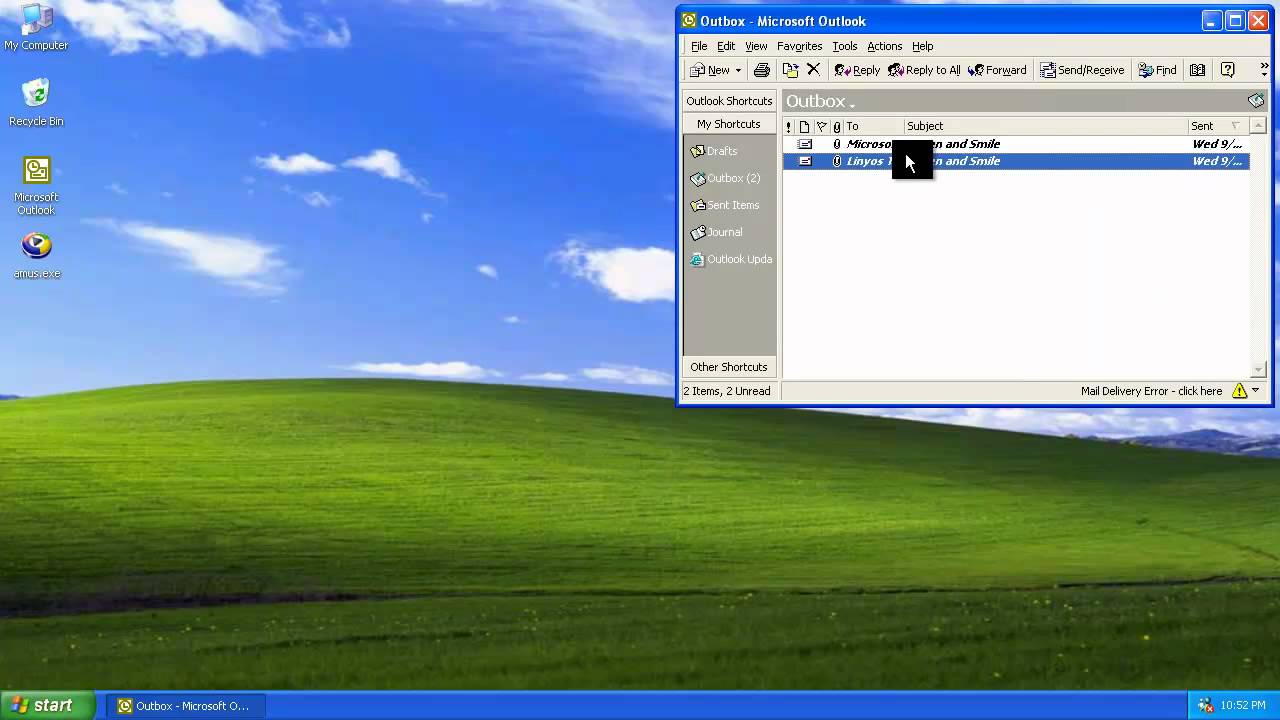Click the Send/Receive button
The width and height of the screenshot is (1280, 720).
[x=1082, y=70]
